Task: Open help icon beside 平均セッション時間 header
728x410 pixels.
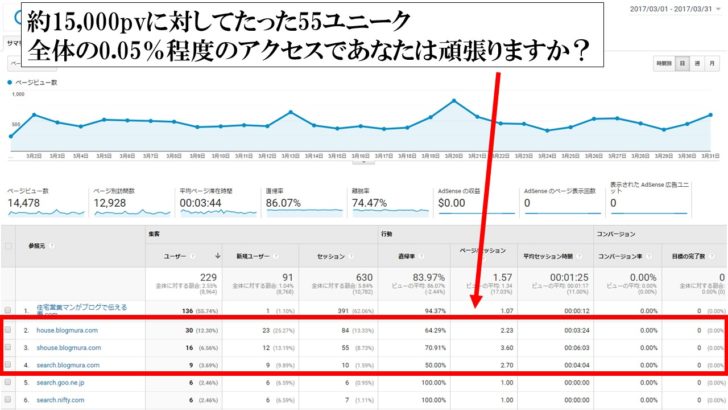Action: pyautogui.click(x=580, y=256)
